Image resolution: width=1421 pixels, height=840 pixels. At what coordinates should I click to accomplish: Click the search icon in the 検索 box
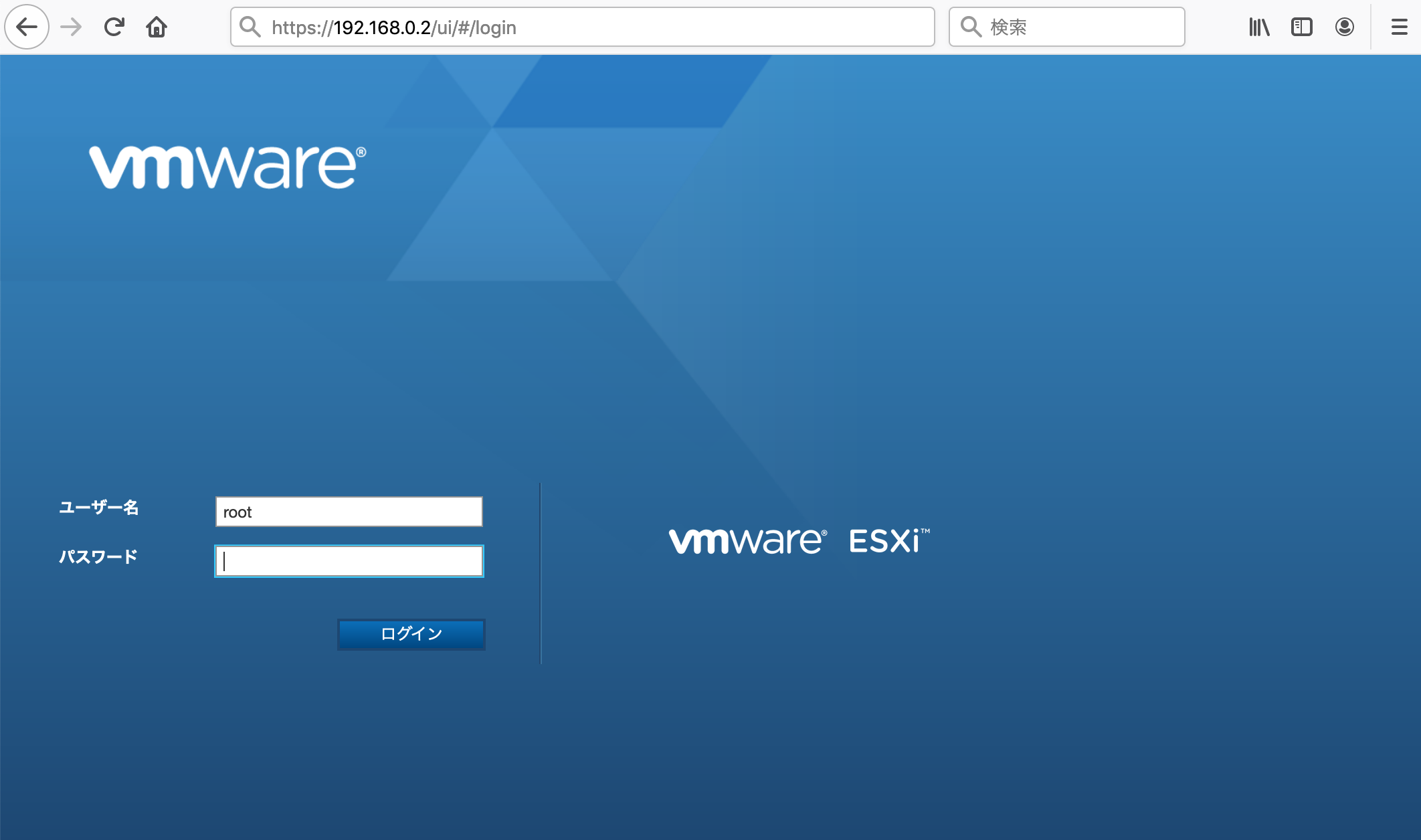coord(970,26)
